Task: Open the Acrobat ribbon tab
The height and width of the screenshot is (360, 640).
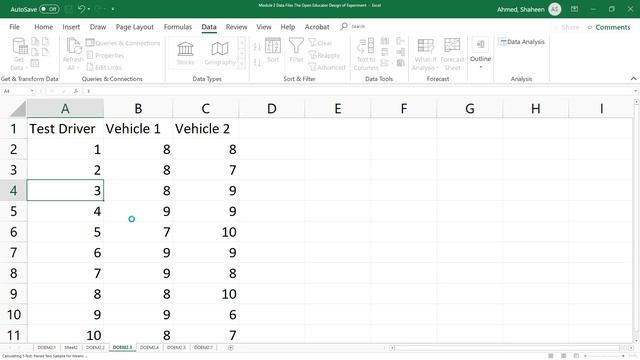Action: pos(317,27)
